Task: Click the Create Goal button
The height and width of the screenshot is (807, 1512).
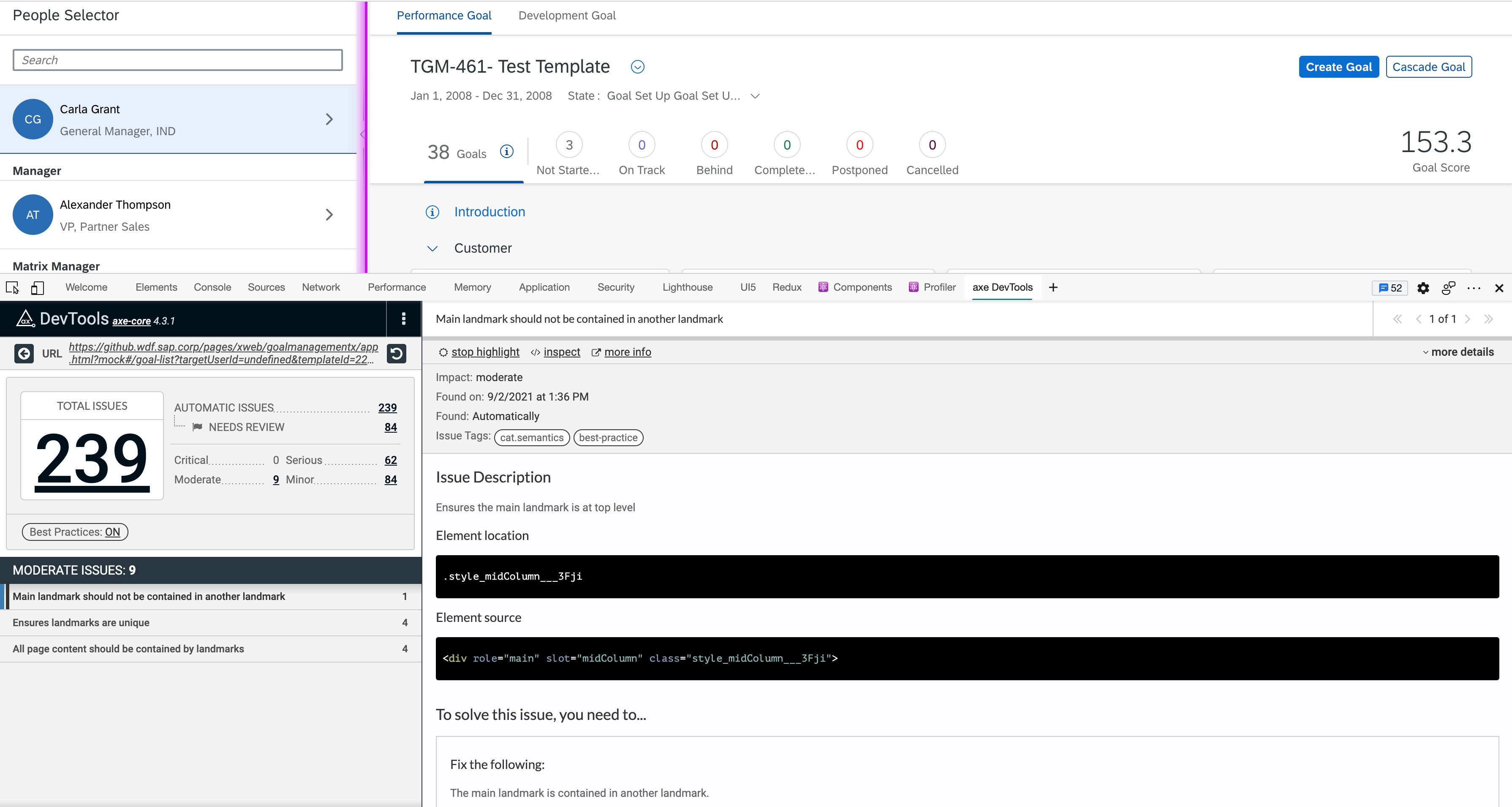Action: (1338, 66)
